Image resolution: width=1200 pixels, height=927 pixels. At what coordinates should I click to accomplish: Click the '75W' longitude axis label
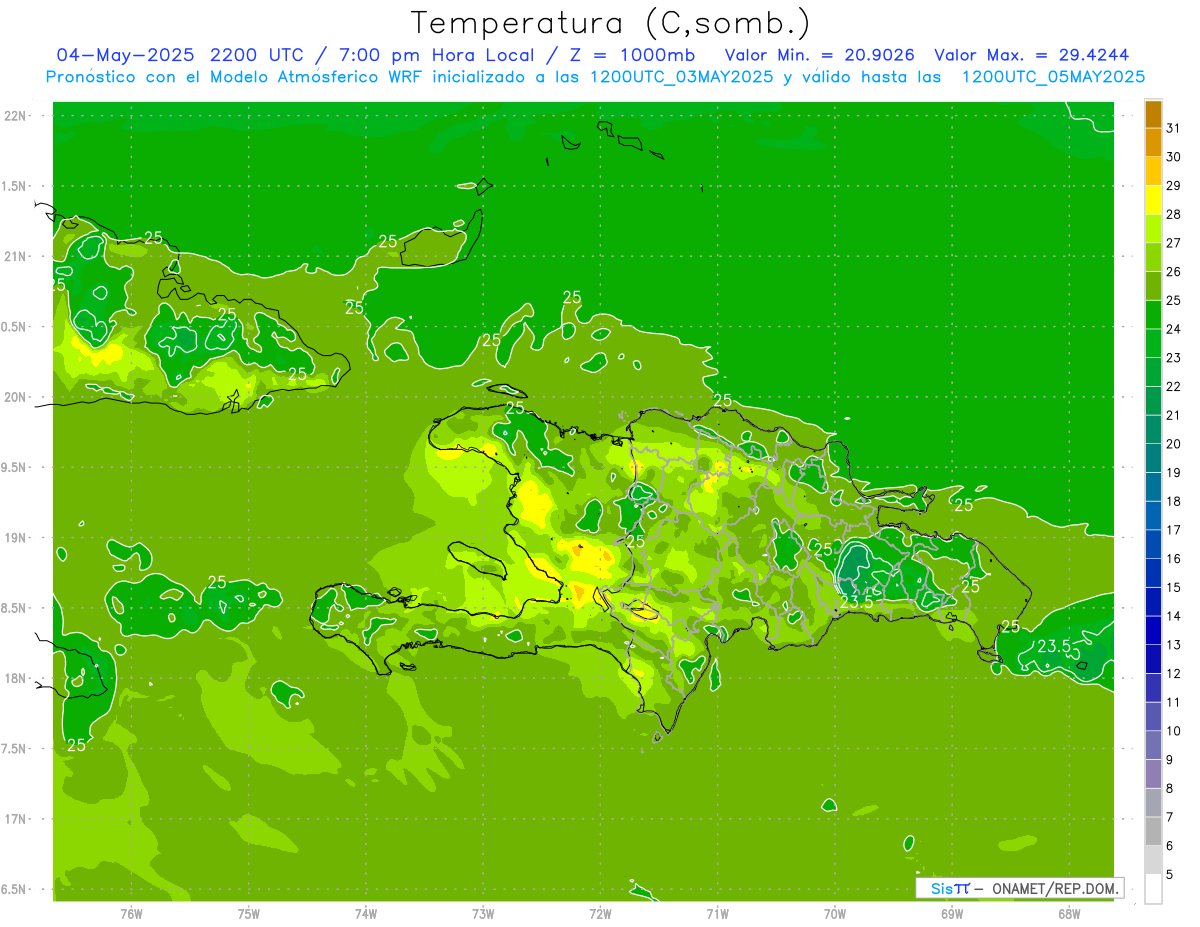249,913
